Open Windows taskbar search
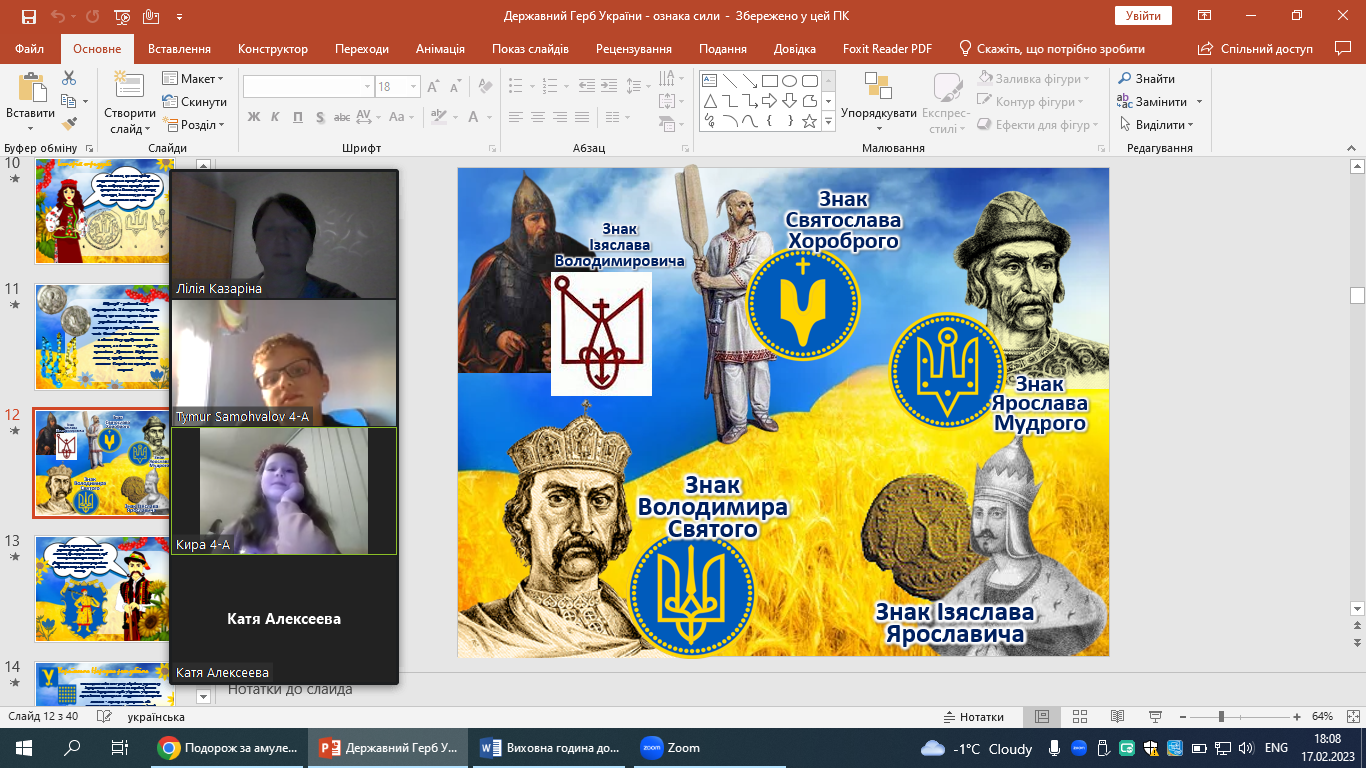The width and height of the screenshot is (1366, 768). pyautogui.click(x=72, y=747)
